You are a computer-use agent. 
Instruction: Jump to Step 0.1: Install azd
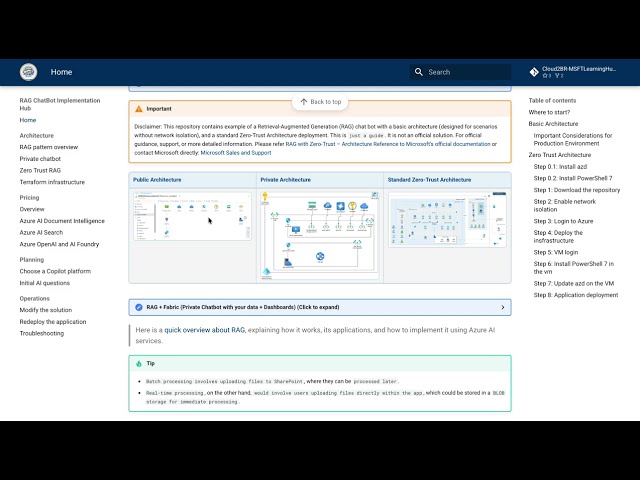point(560,167)
